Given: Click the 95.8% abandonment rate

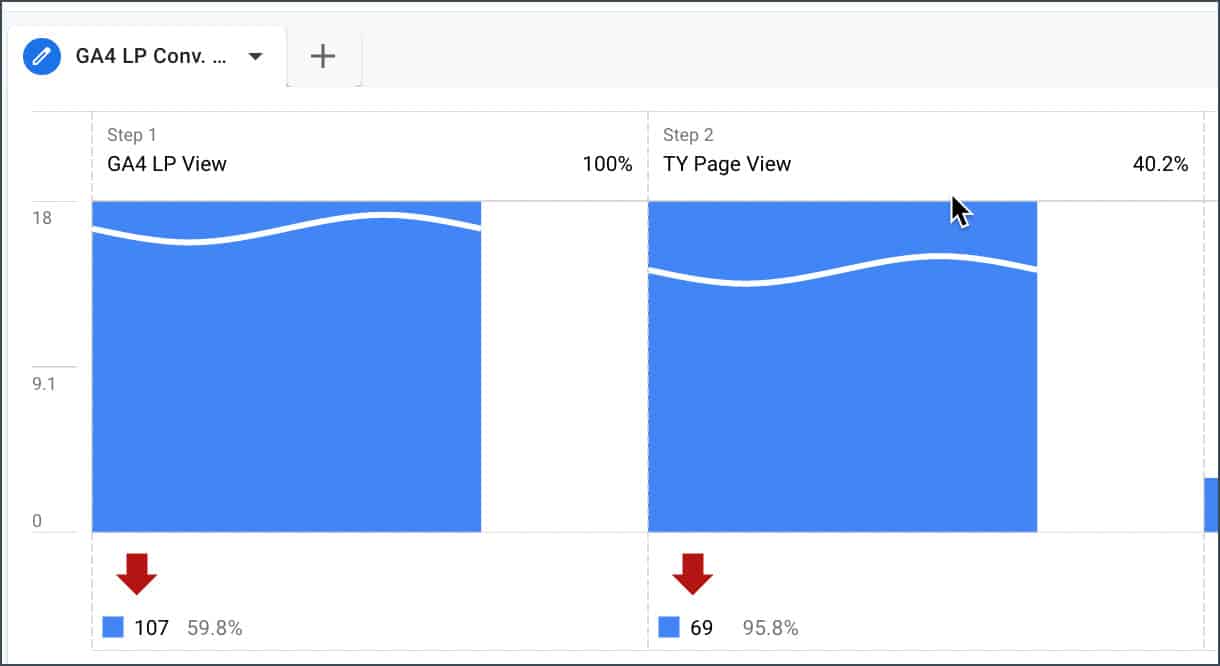Looking at the screenshot, I should [770, 628].
